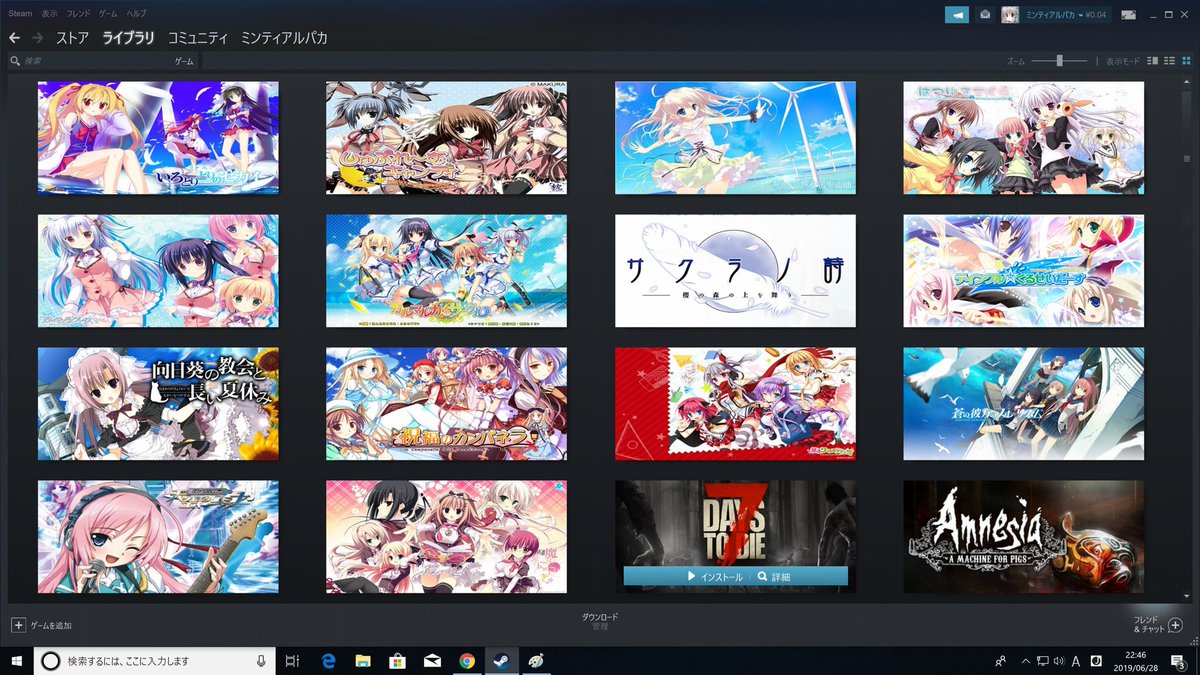Open the account name dropdown arrow
The image size is (1200, 675).
1079,14
